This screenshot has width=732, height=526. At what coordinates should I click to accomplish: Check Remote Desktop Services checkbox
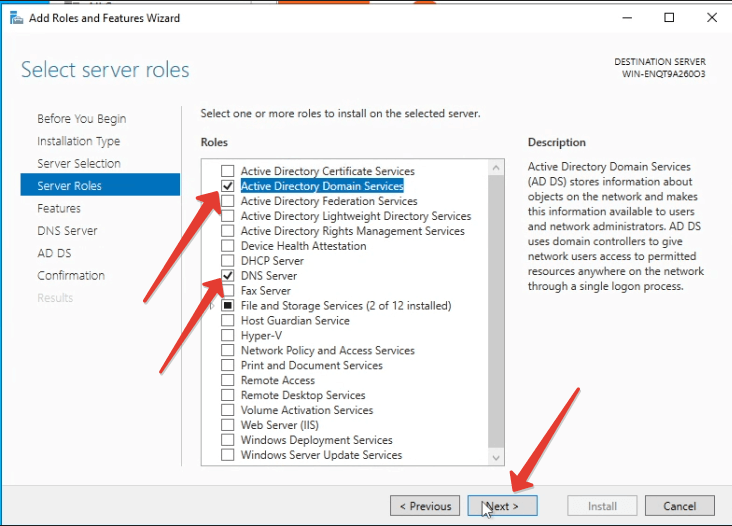click(x=227, y=395)
